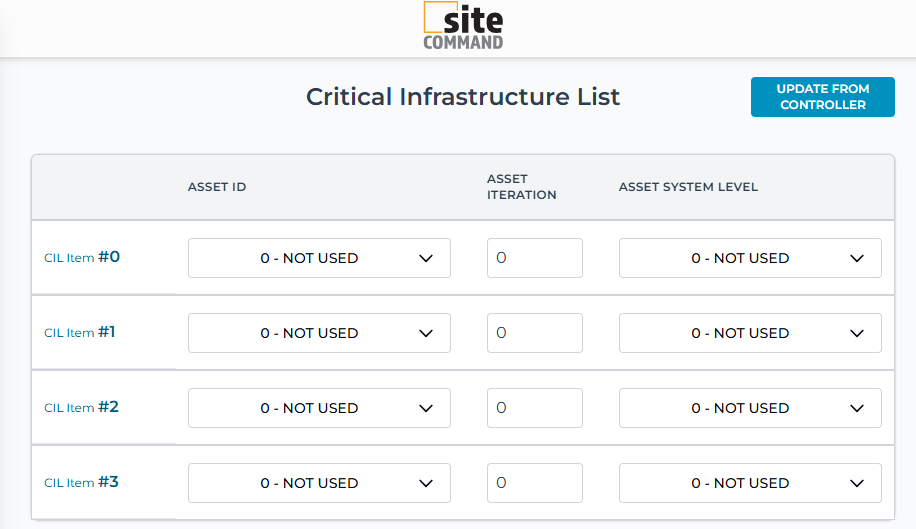Select the CIL Item #3 row label

(x=82, y=482)
